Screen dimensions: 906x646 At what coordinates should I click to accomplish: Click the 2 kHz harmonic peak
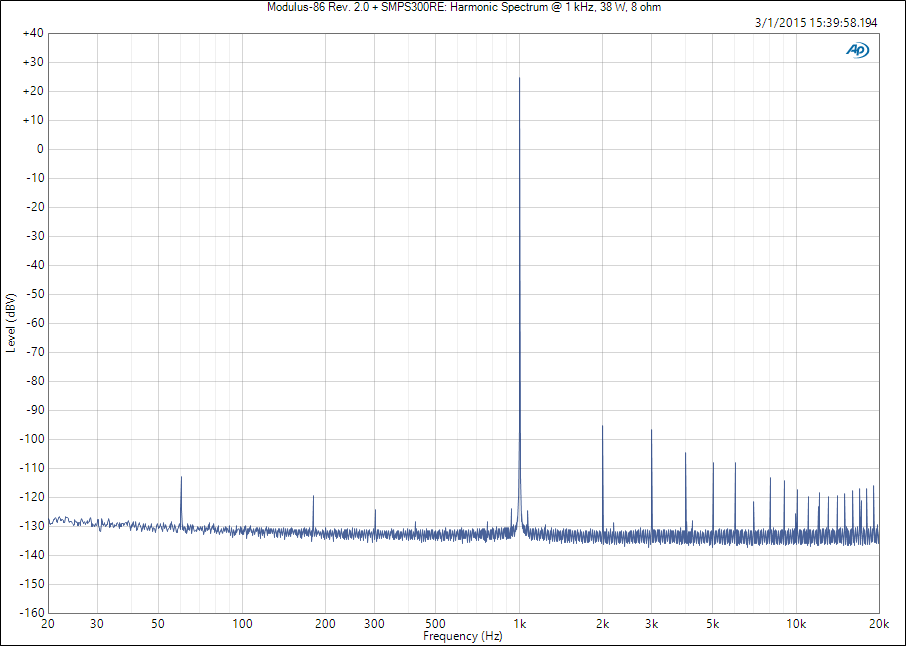[x=603, y=426]
